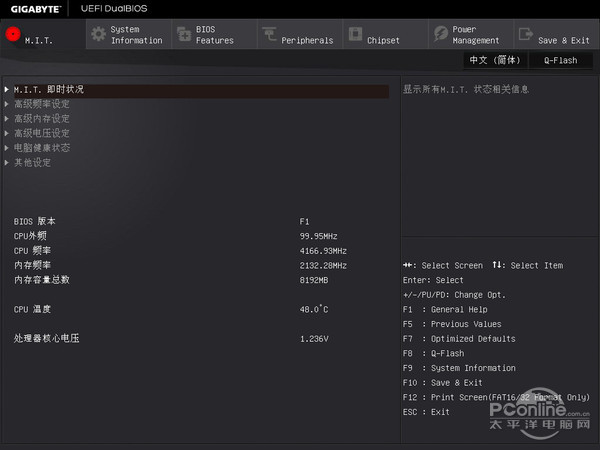
Task: Click the Save & Exit icon
Action: [x=526, y=35]
